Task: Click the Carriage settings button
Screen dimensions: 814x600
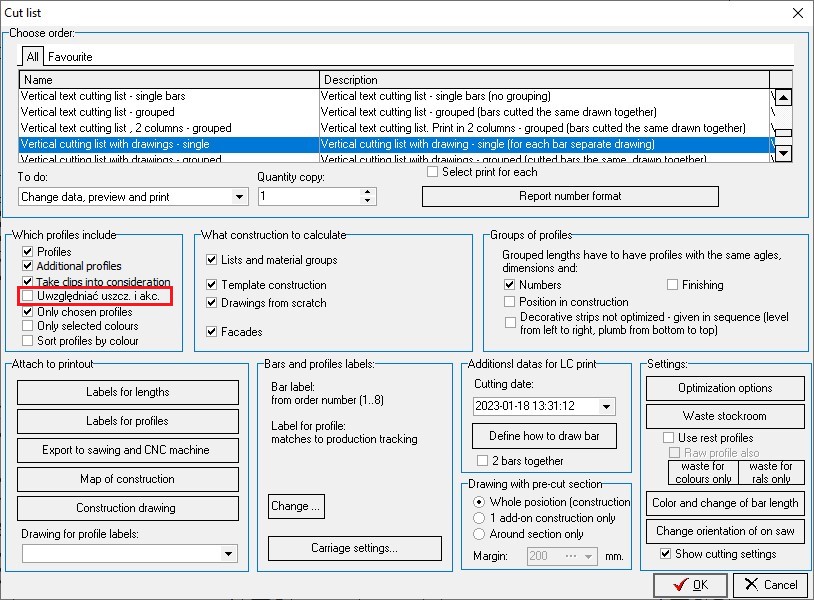Action: pos(354,548)
